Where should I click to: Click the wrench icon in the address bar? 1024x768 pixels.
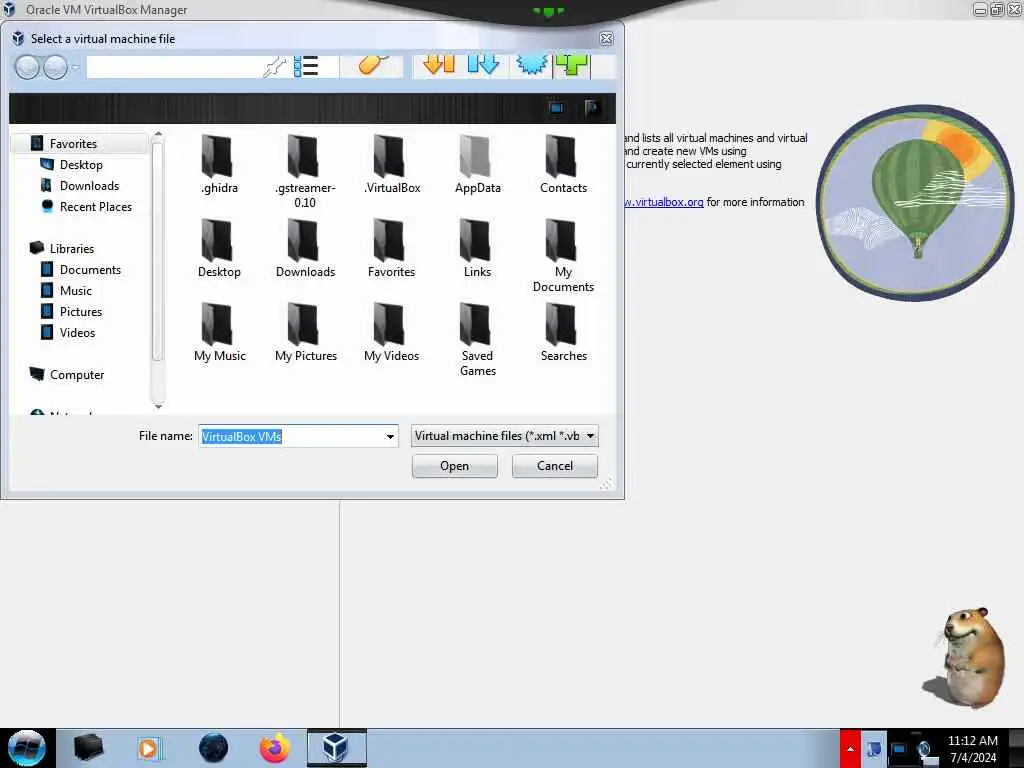click(x=274, y=67)
